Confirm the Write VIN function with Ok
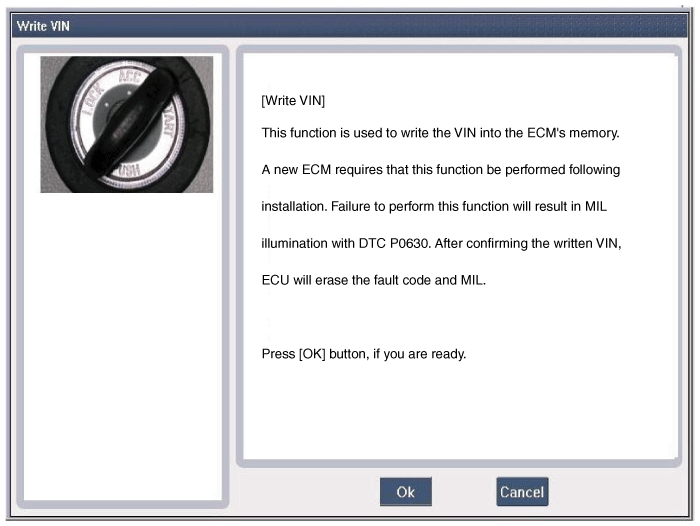 pos(405,492)
